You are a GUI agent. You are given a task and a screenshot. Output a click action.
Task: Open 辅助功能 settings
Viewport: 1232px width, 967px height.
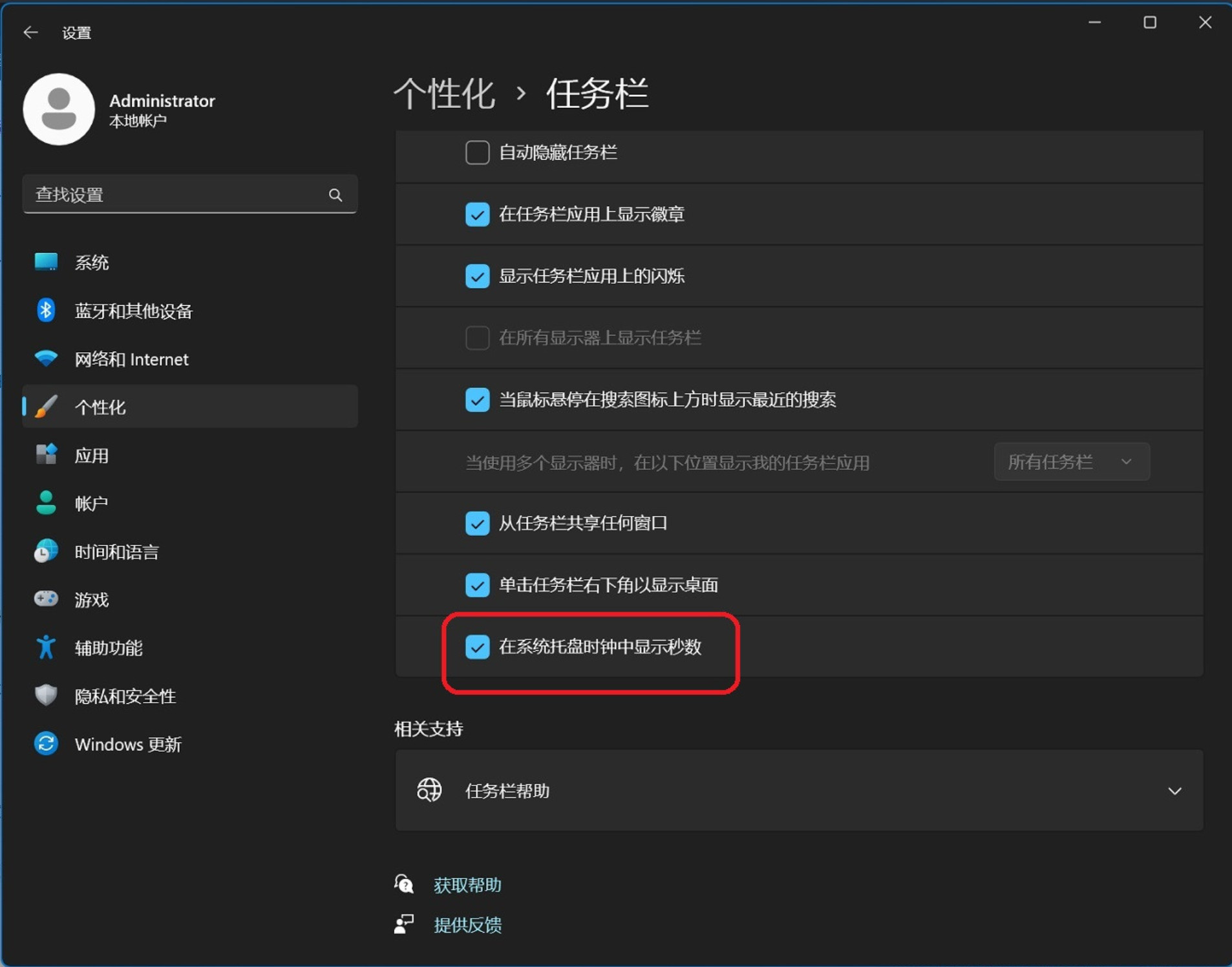click(x=189, y=647)
